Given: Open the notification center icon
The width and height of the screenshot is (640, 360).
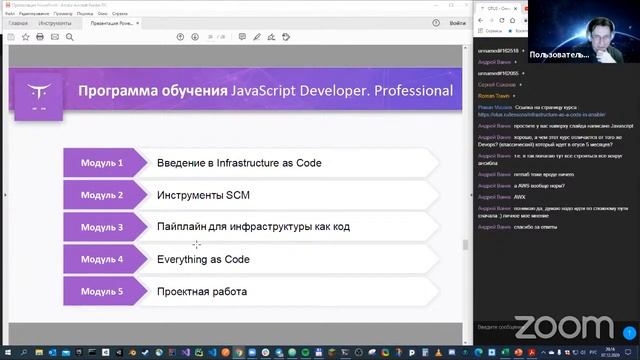Looking at the screenshot, I should tap(629, 352).
